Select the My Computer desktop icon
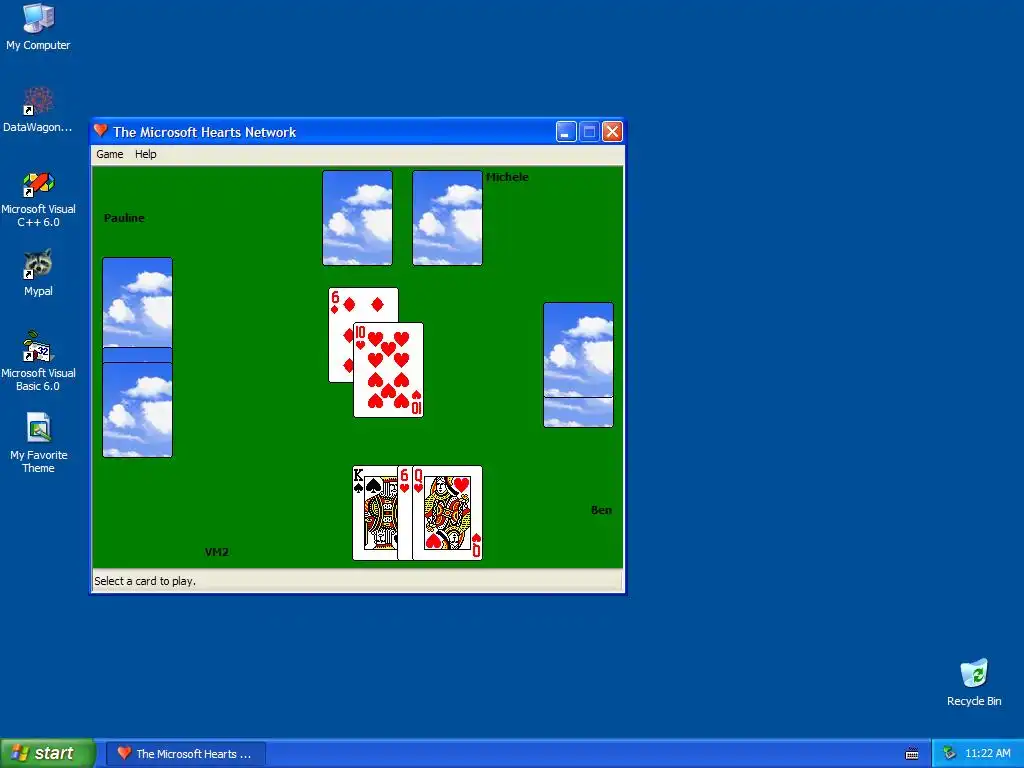The width and height of the screenshot is (1024, 768). 38,27
